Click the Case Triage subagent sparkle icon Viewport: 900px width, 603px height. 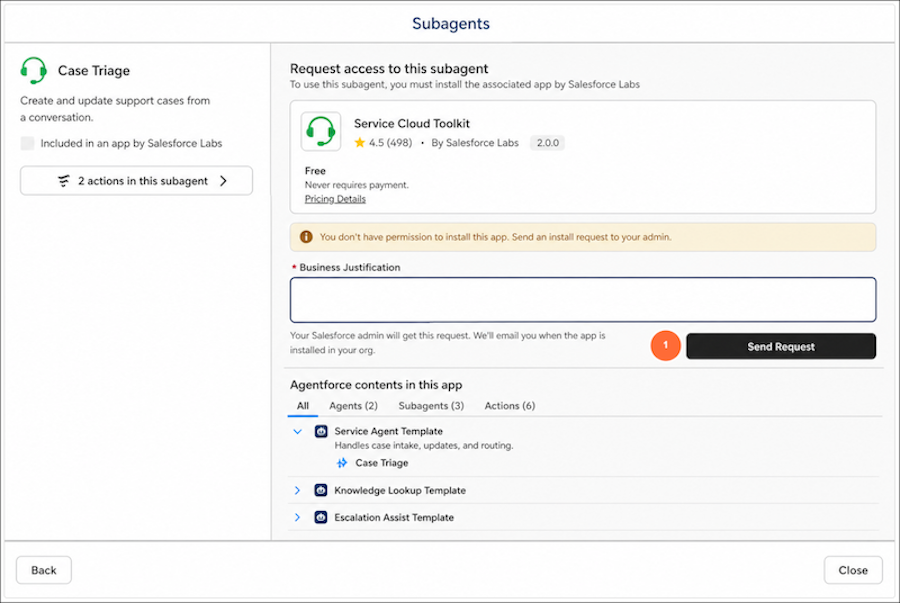pyautogui.click(x=342, y=462)
